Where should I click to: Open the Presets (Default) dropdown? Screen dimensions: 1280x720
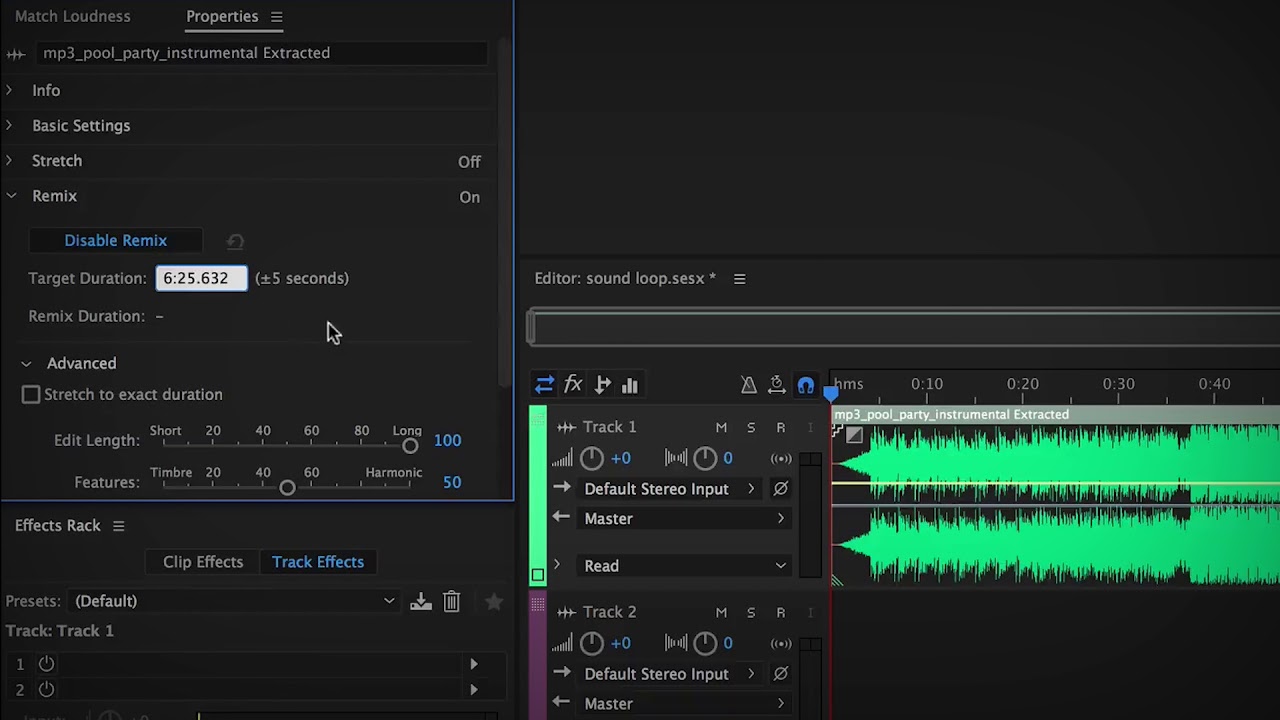[235, 601]
